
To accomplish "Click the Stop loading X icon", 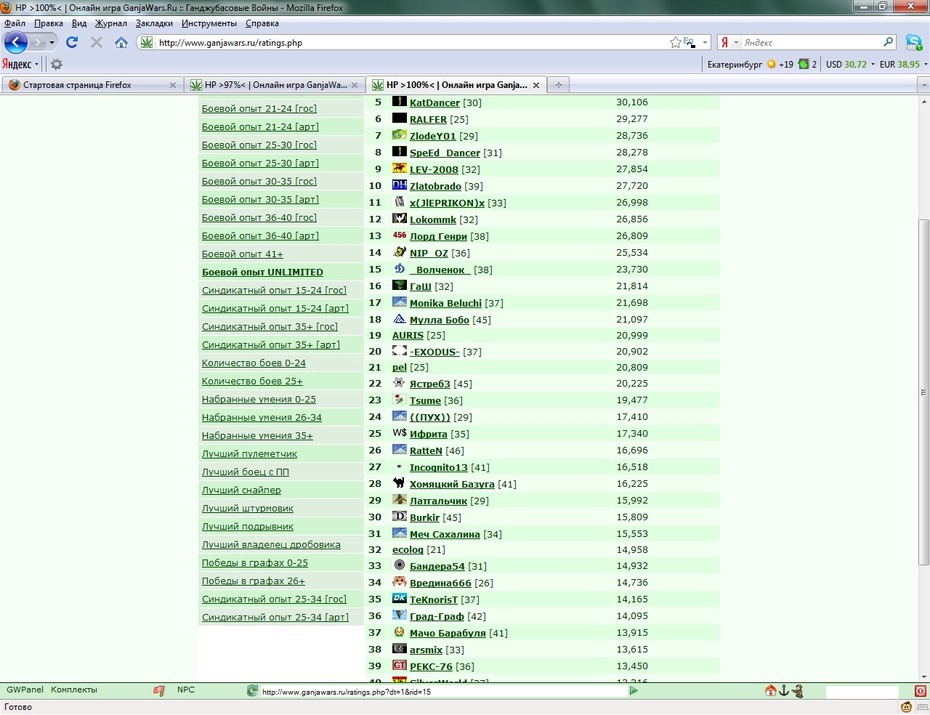I will (97, 42).
